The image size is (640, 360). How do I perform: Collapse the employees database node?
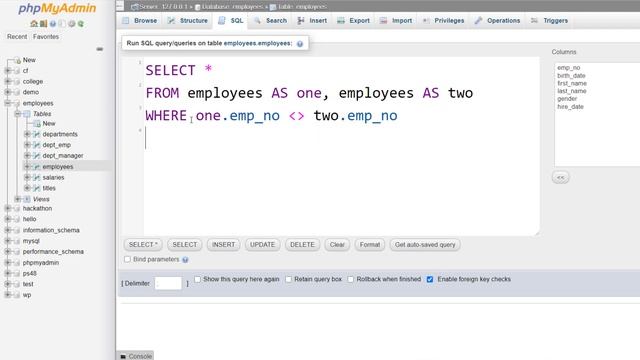coord(7,103)
